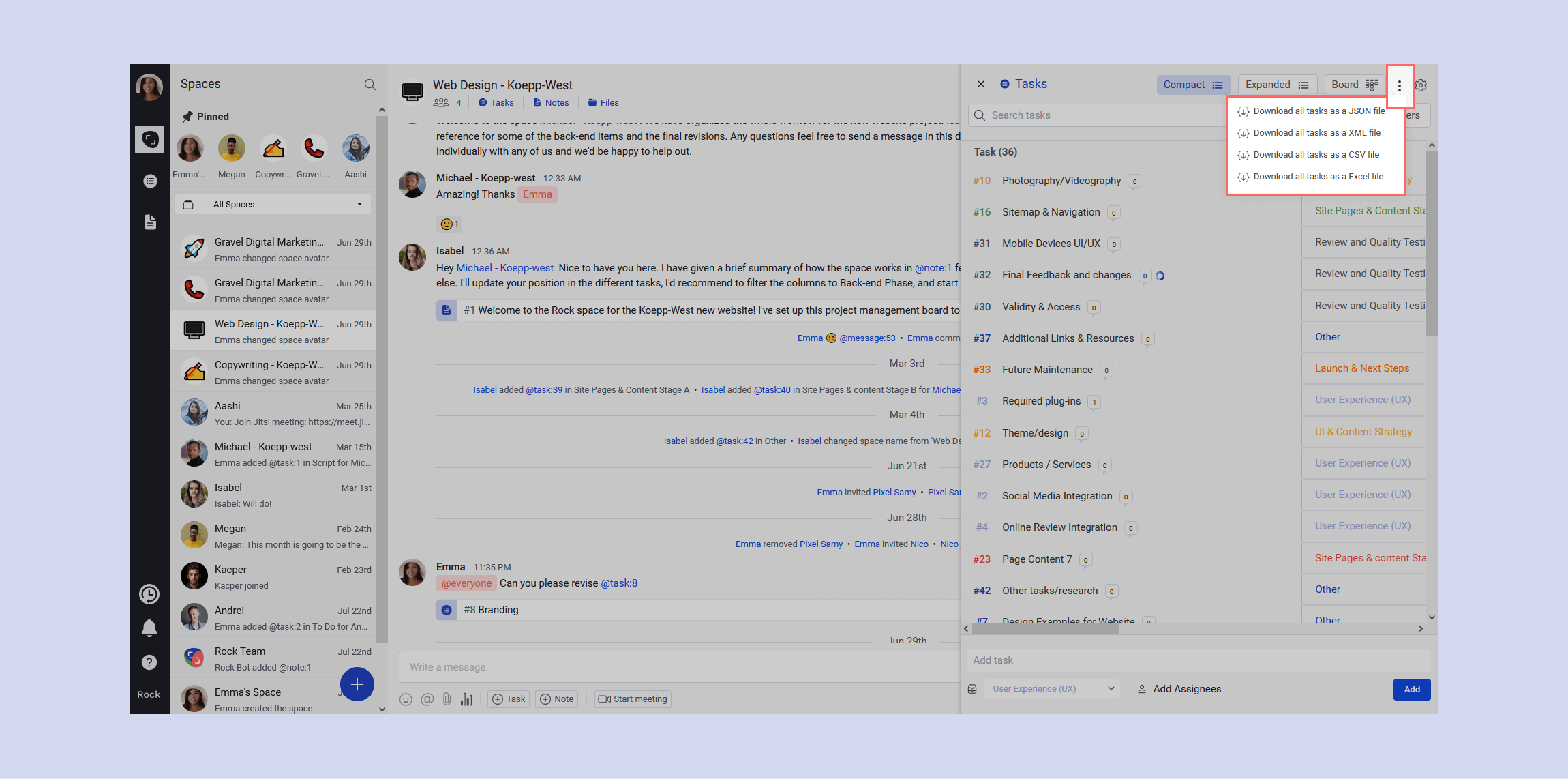
Task: Choose Download all tasks as CSV file
Action: tap(1315, 155)
